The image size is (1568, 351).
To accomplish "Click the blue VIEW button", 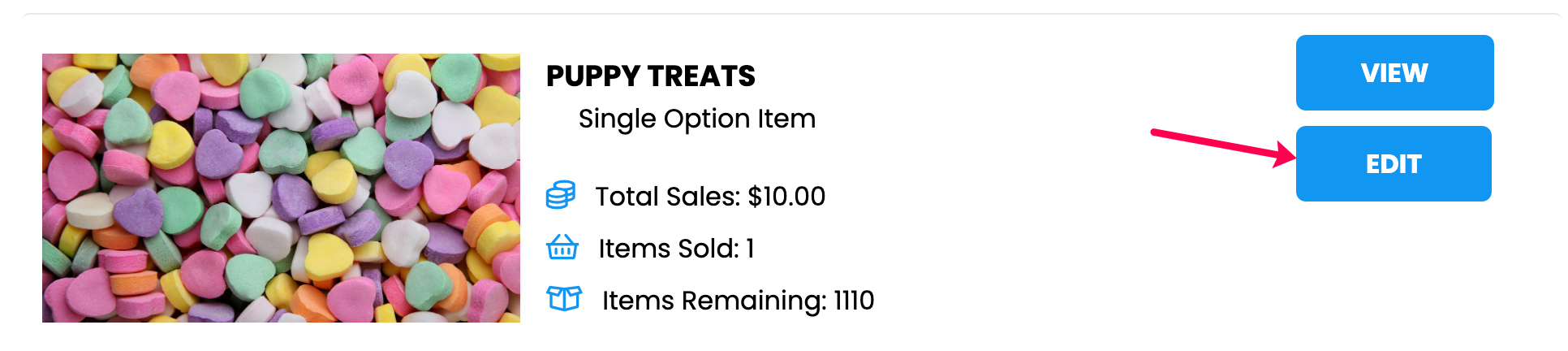I will [x=1394, y=72].
